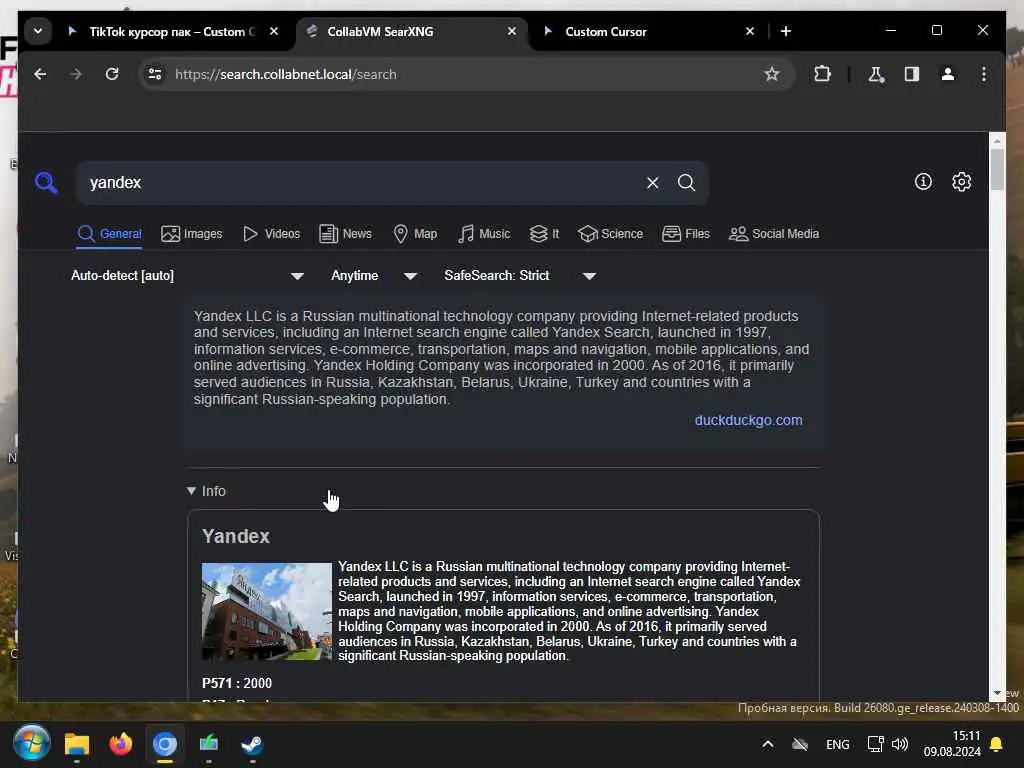Switch ENG input language

[x=837, y=744]
